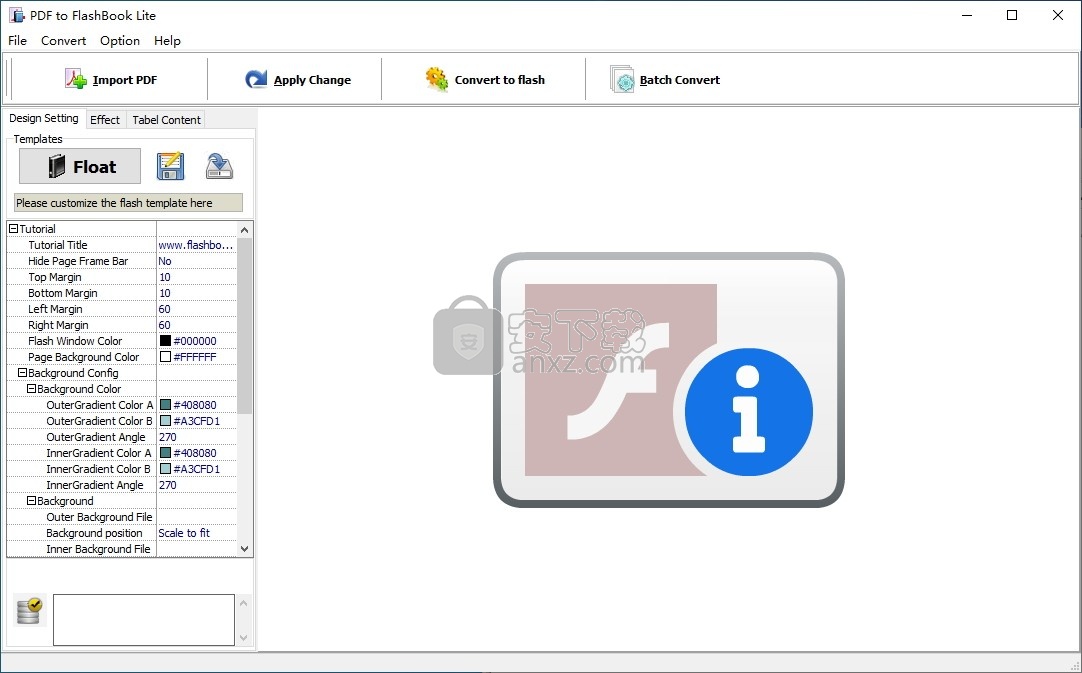Open the Option menu
1082x673 pixels.
click(120, 41)
